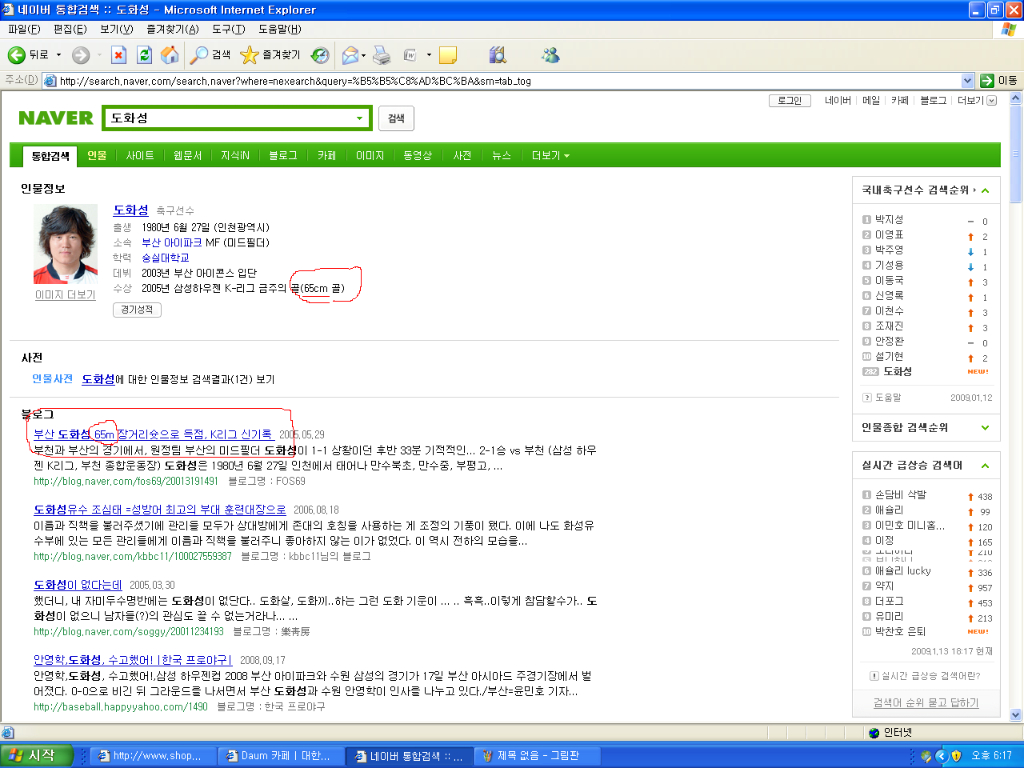This screenshot has width=1024, height=768.
Task: Switch to the 이미지 search tab
Action: tap(370, 155)
